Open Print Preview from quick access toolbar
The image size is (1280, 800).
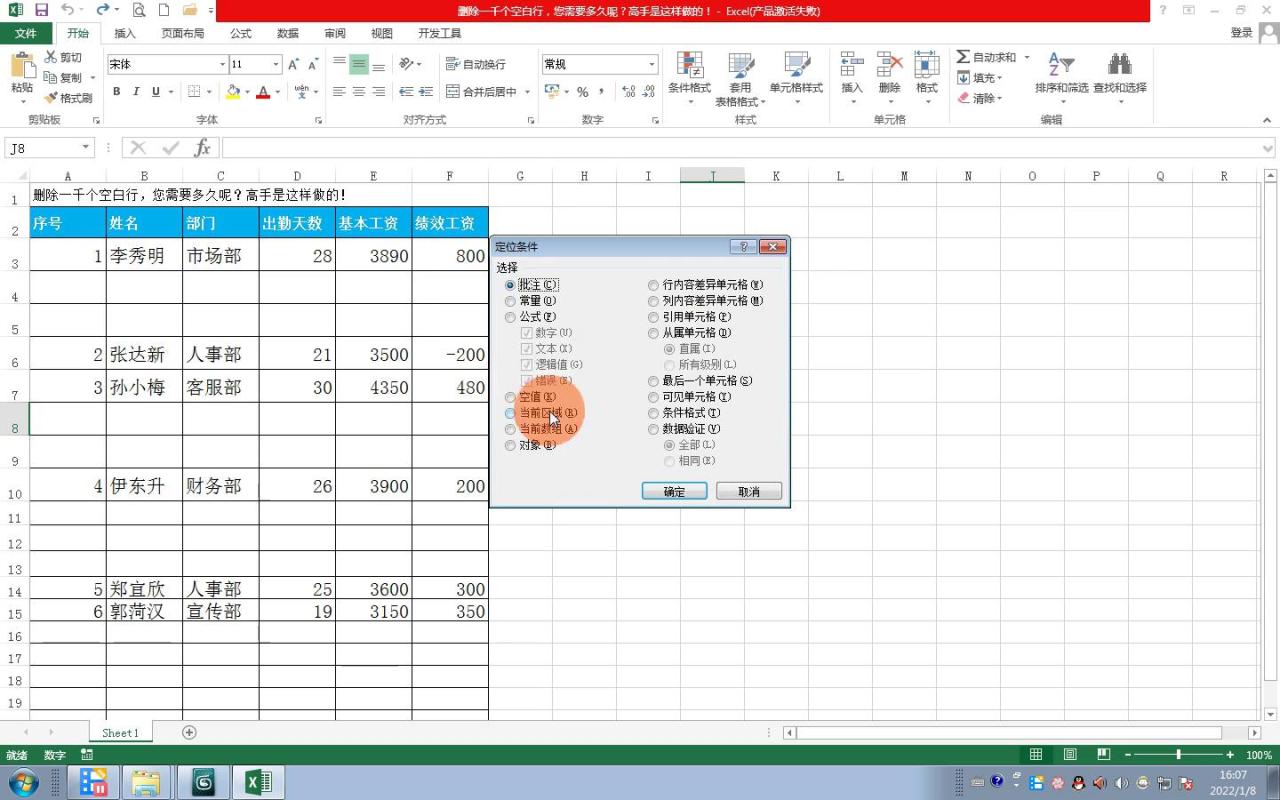tap(139, 10)
